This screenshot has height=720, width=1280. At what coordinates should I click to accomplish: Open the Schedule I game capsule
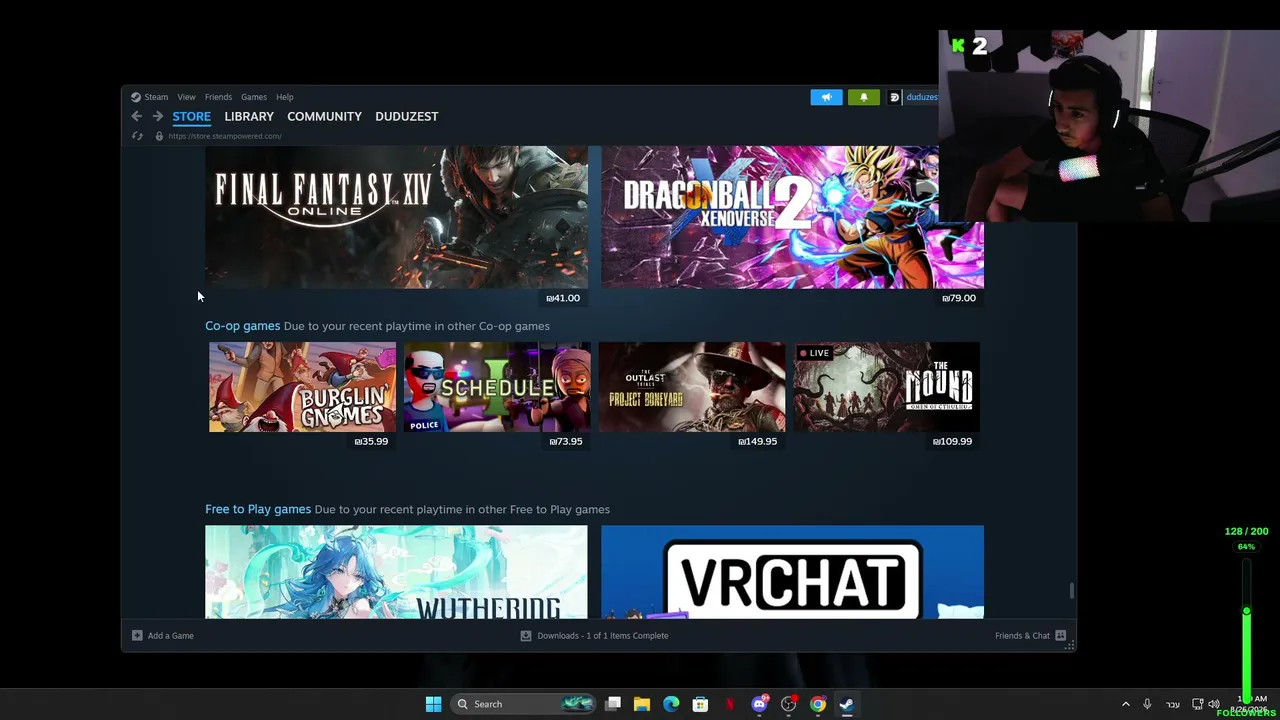click(497, 387)
